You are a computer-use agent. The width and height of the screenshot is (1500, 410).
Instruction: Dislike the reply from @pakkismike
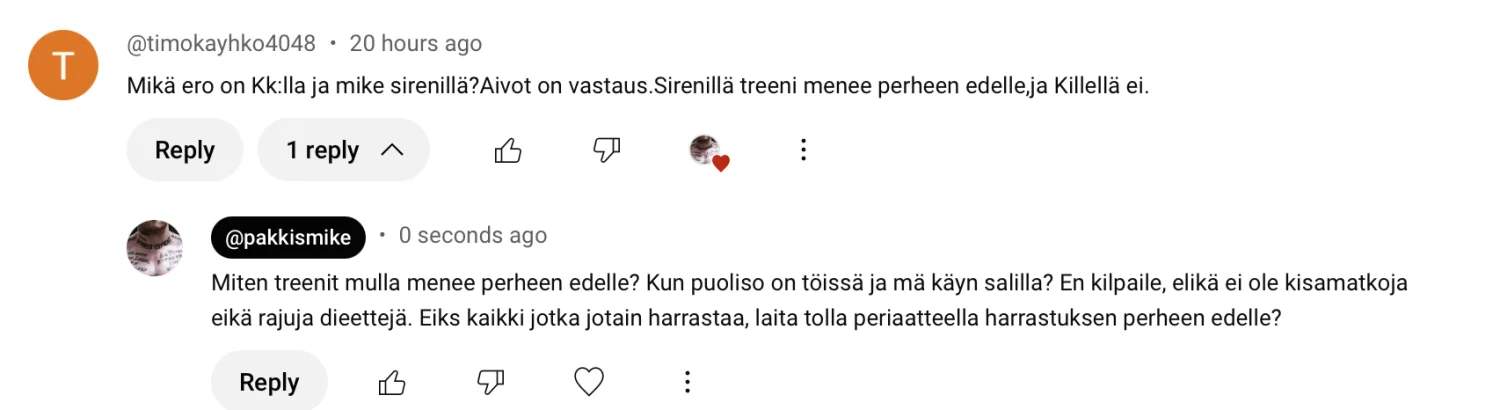click(x=490, y=382)
